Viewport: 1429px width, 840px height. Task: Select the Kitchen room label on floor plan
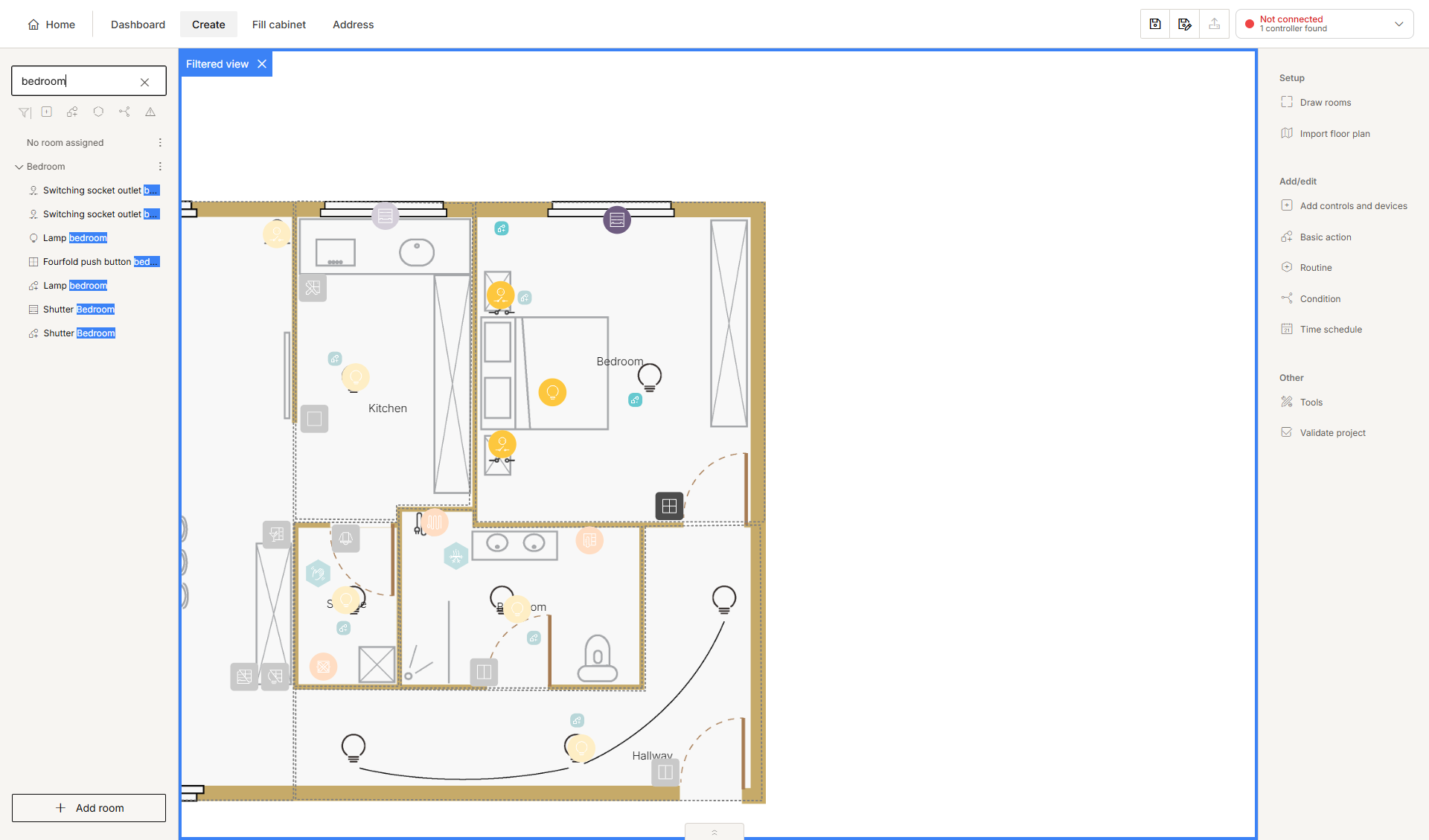(388, 408)
